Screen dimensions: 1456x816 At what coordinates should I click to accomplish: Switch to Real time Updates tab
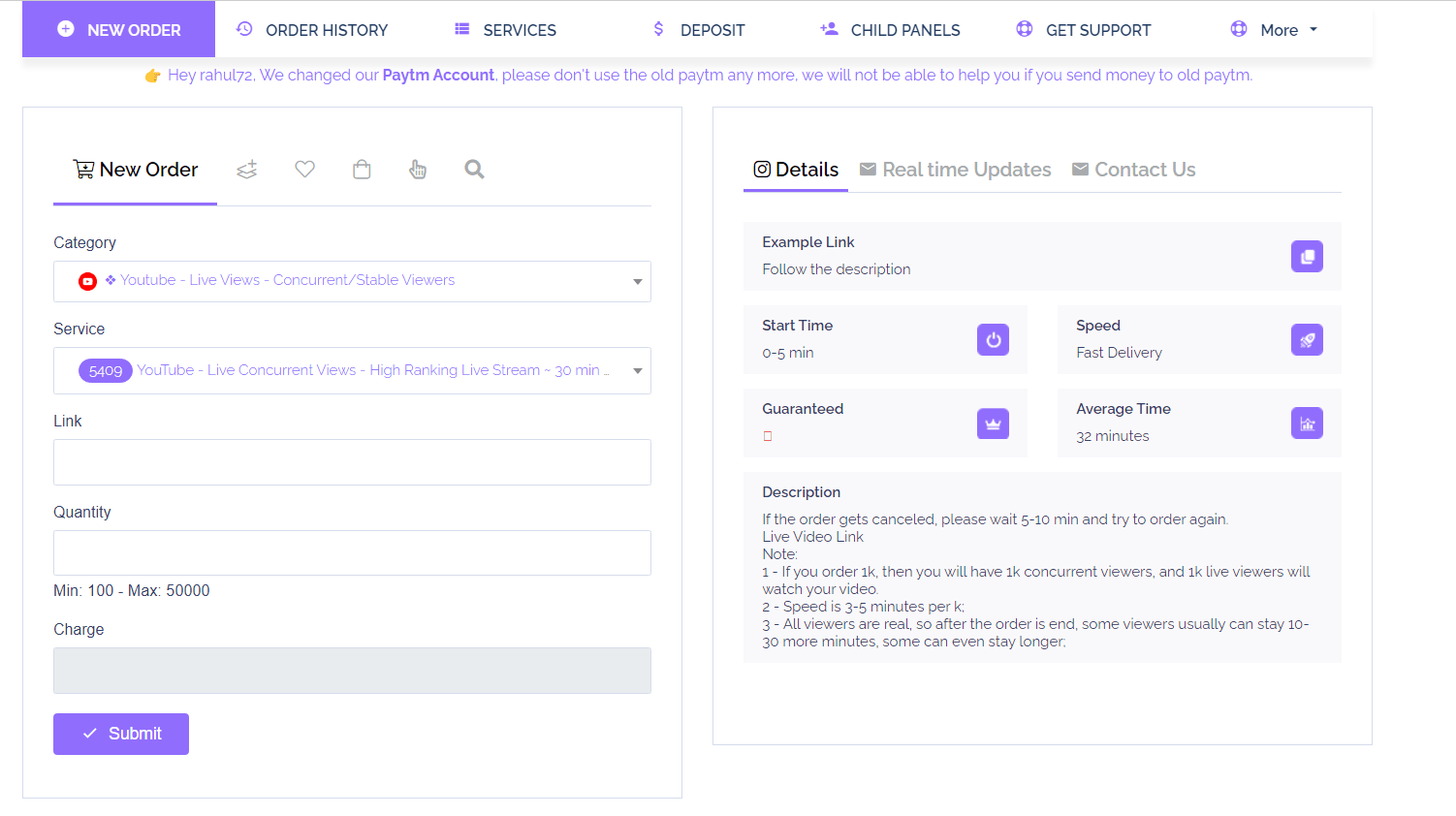click(955, 170)
